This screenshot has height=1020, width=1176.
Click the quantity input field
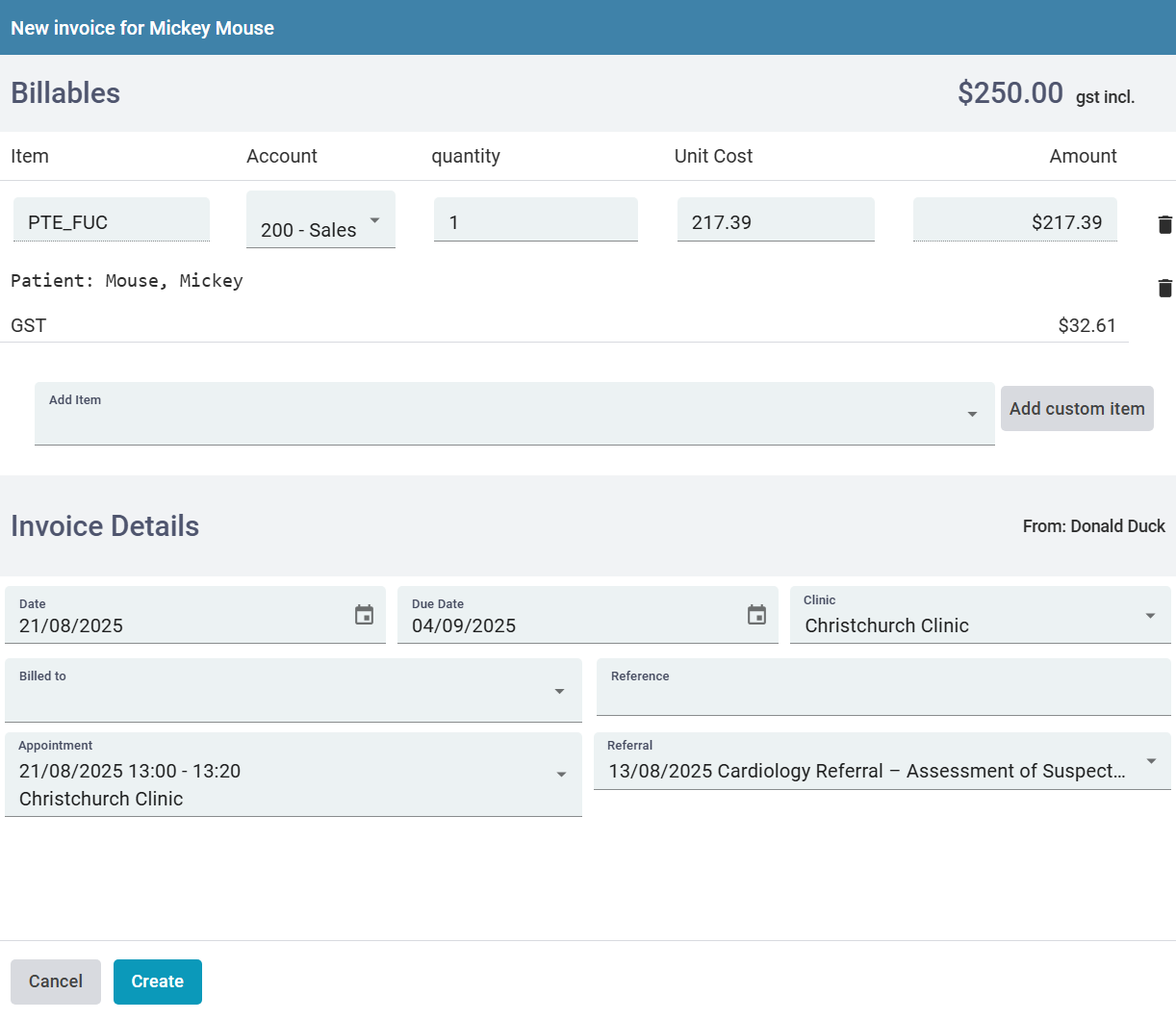pyautogui.click(x=535, y=220)
